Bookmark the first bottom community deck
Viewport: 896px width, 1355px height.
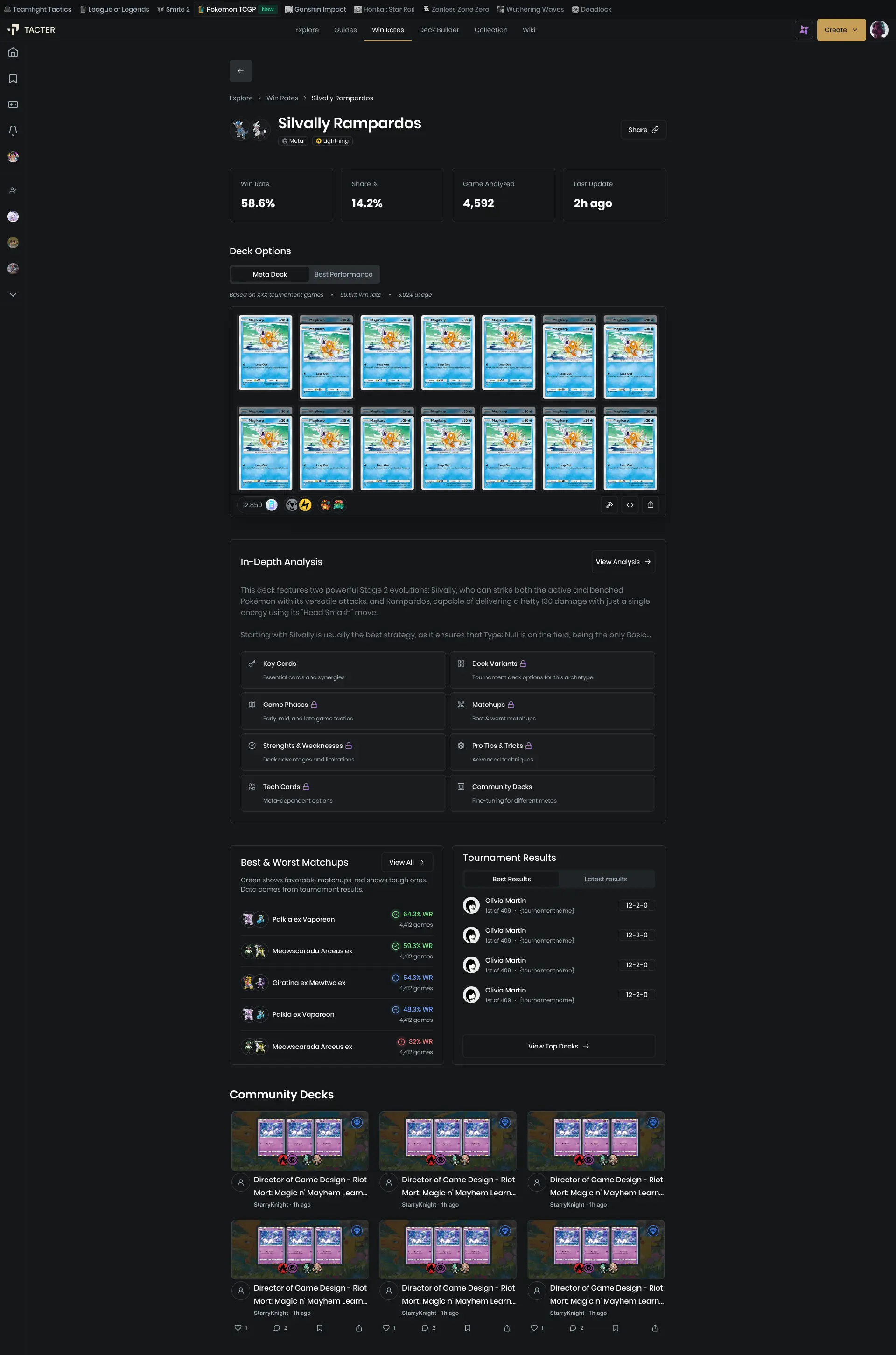pos(319,1327)
